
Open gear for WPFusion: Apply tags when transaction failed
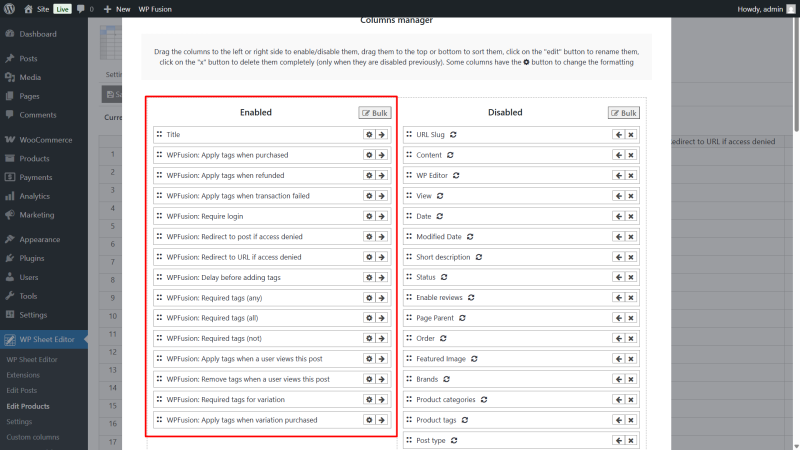pyautogui.click(x=369, y=196)
